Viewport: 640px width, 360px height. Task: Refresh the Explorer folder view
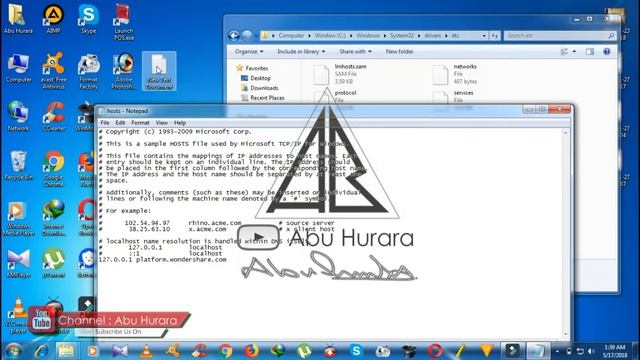[x=494, y=36]
